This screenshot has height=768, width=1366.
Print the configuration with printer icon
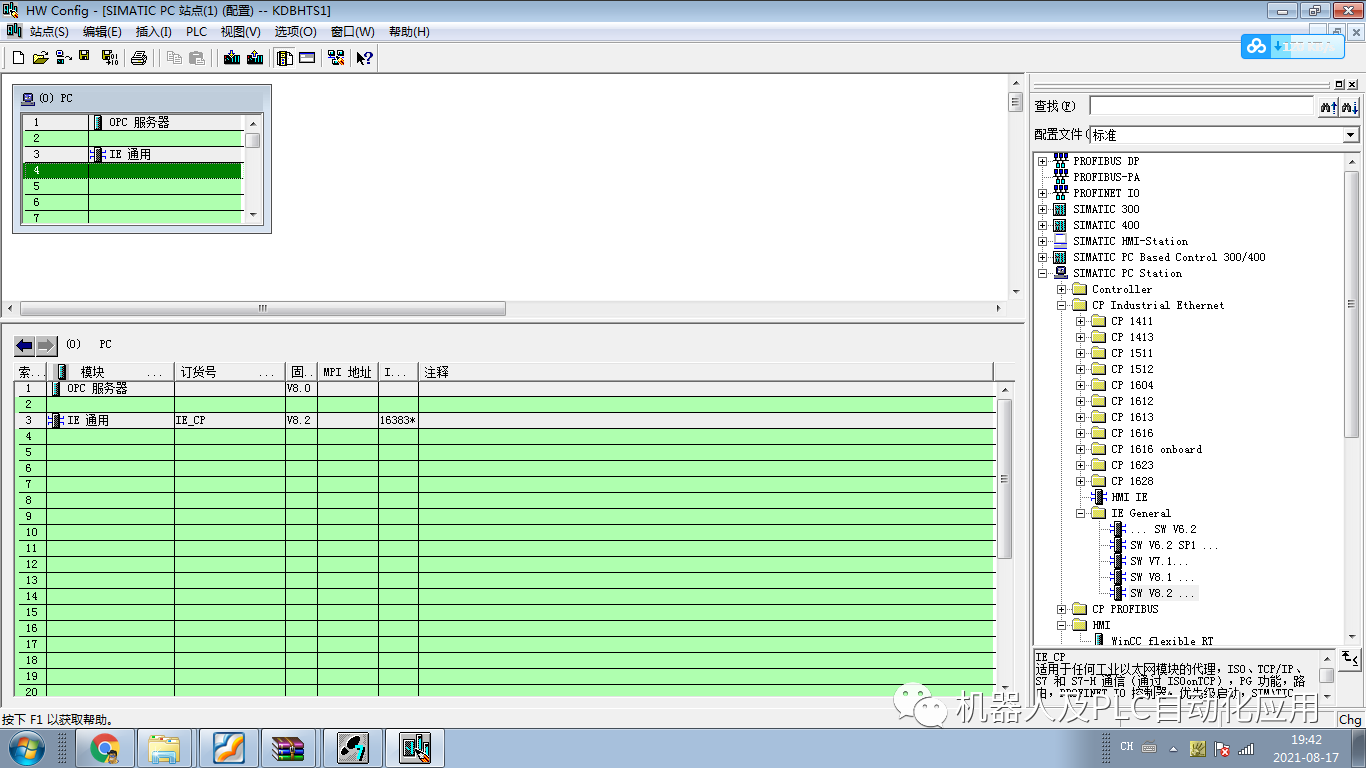(x=139, y=58)
